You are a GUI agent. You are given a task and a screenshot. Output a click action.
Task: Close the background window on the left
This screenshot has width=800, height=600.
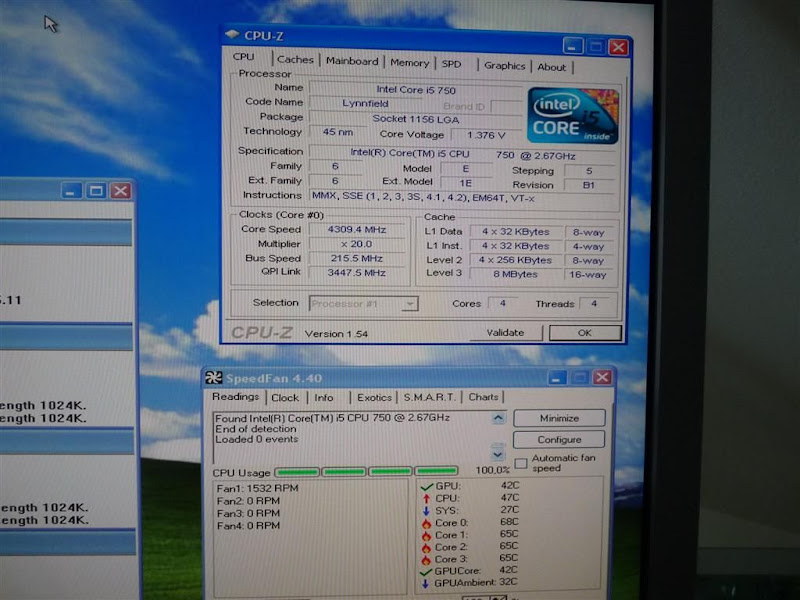121,191
